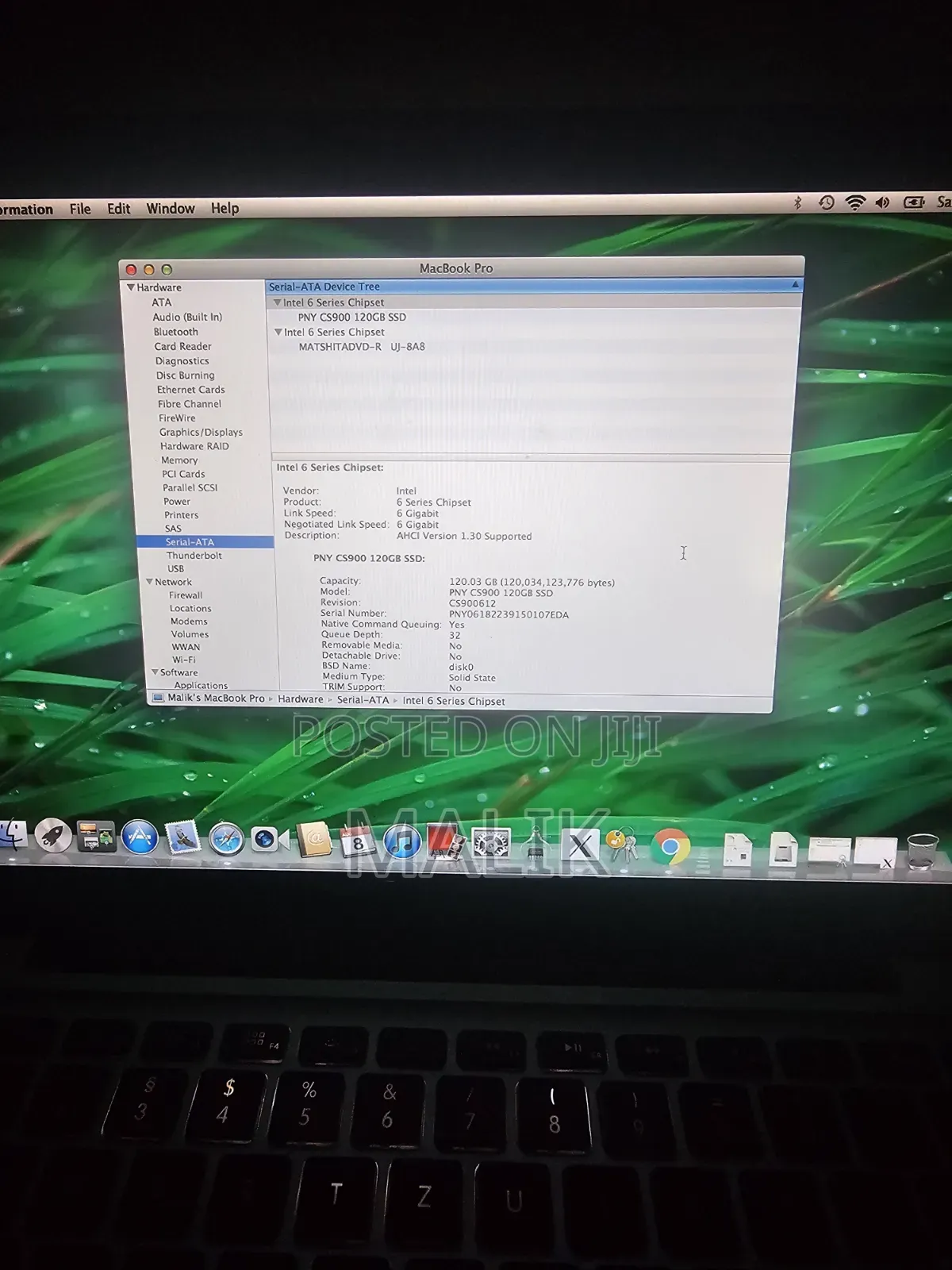Image resolution: width=952 pixels, height=1270 pixels.
Task: Open the Window menu
Action: coord(171,209)
